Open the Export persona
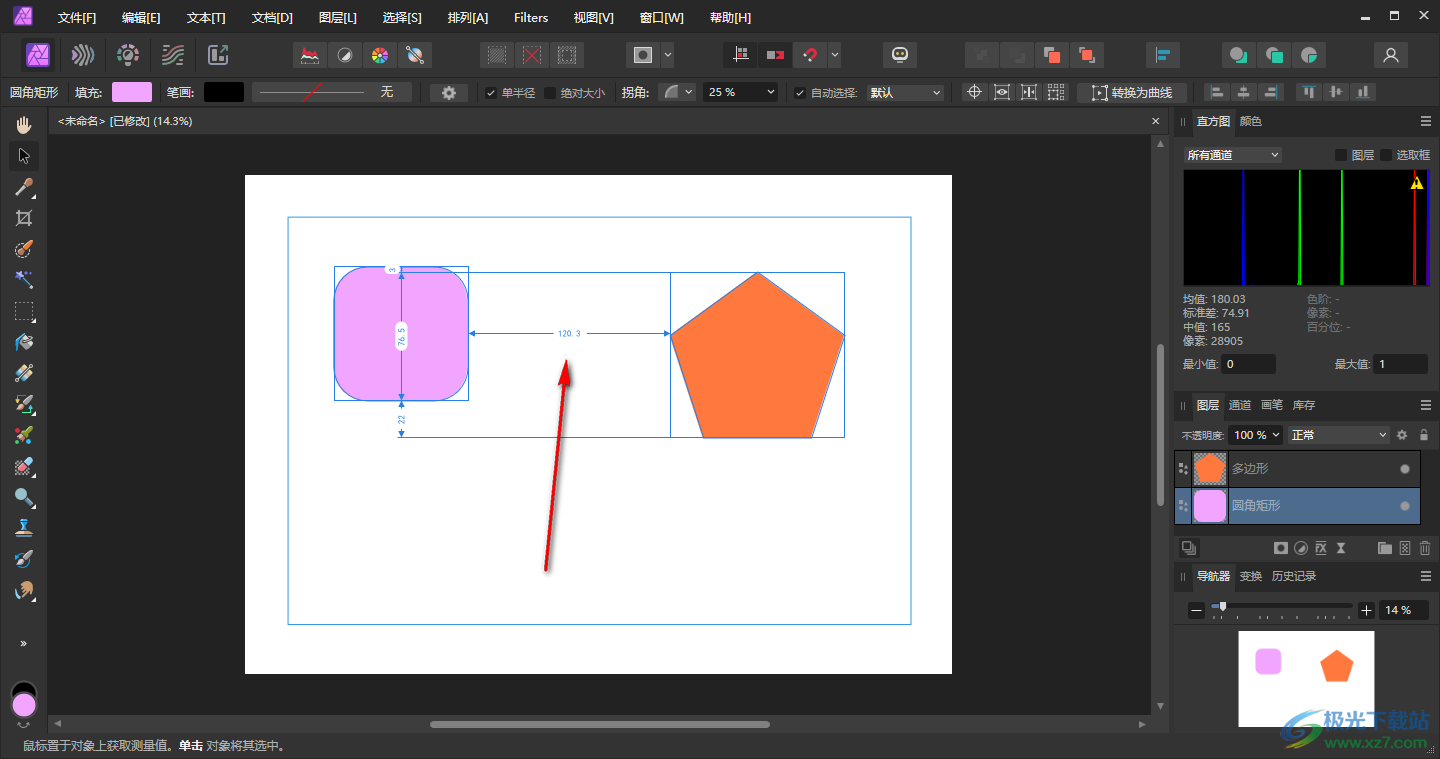Screen dimensions: 1440x759 tap(218, 54)
